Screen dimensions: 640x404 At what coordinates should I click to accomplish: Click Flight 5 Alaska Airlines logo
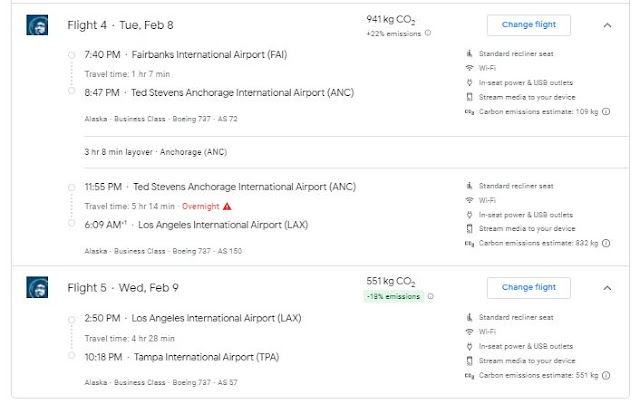(x=36, y=289)
